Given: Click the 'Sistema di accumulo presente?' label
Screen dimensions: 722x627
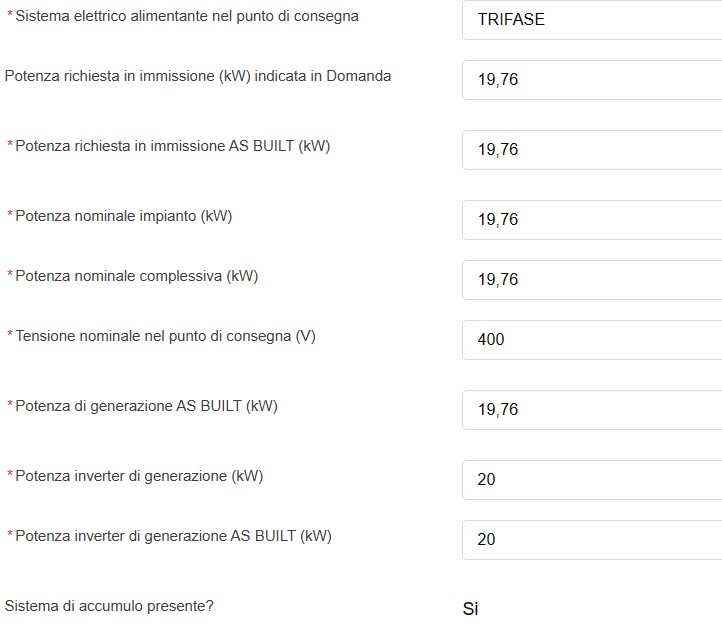Looking at the screenshot, I should pos(109,606).
